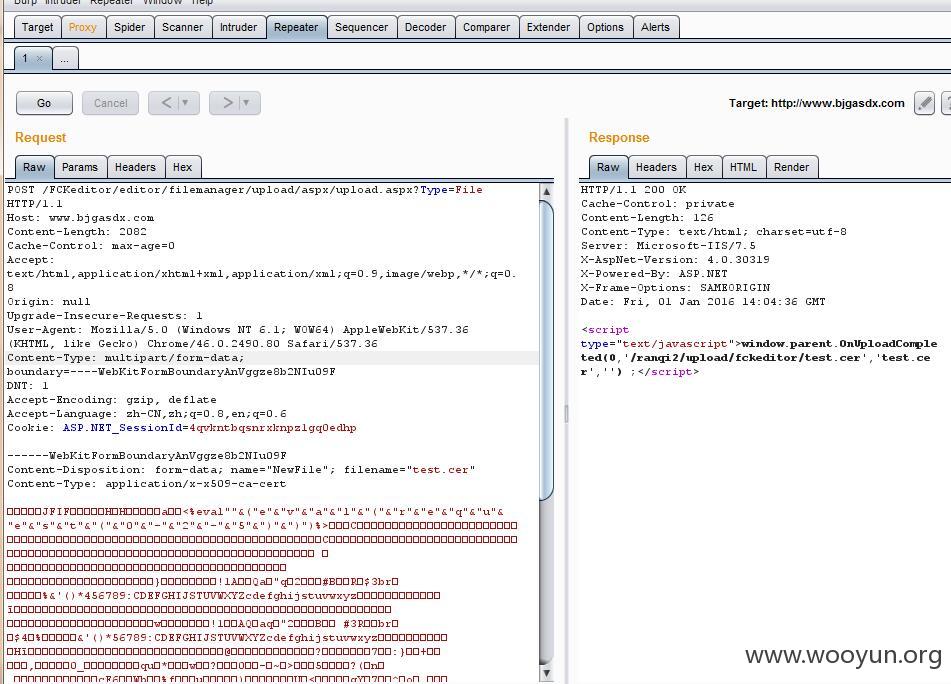Click the Target: http://www.bjgasdx.com label
The height and width of the screenshot is (684, 951).
pos(816,103)
